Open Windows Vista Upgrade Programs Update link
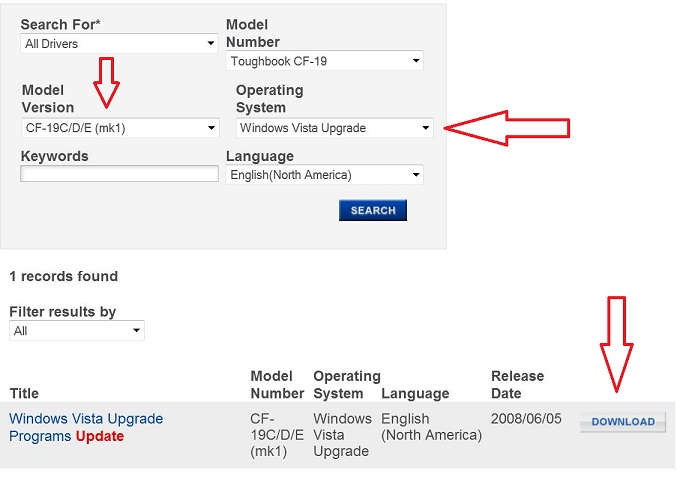677x477 pixels. tap(86, 427)
